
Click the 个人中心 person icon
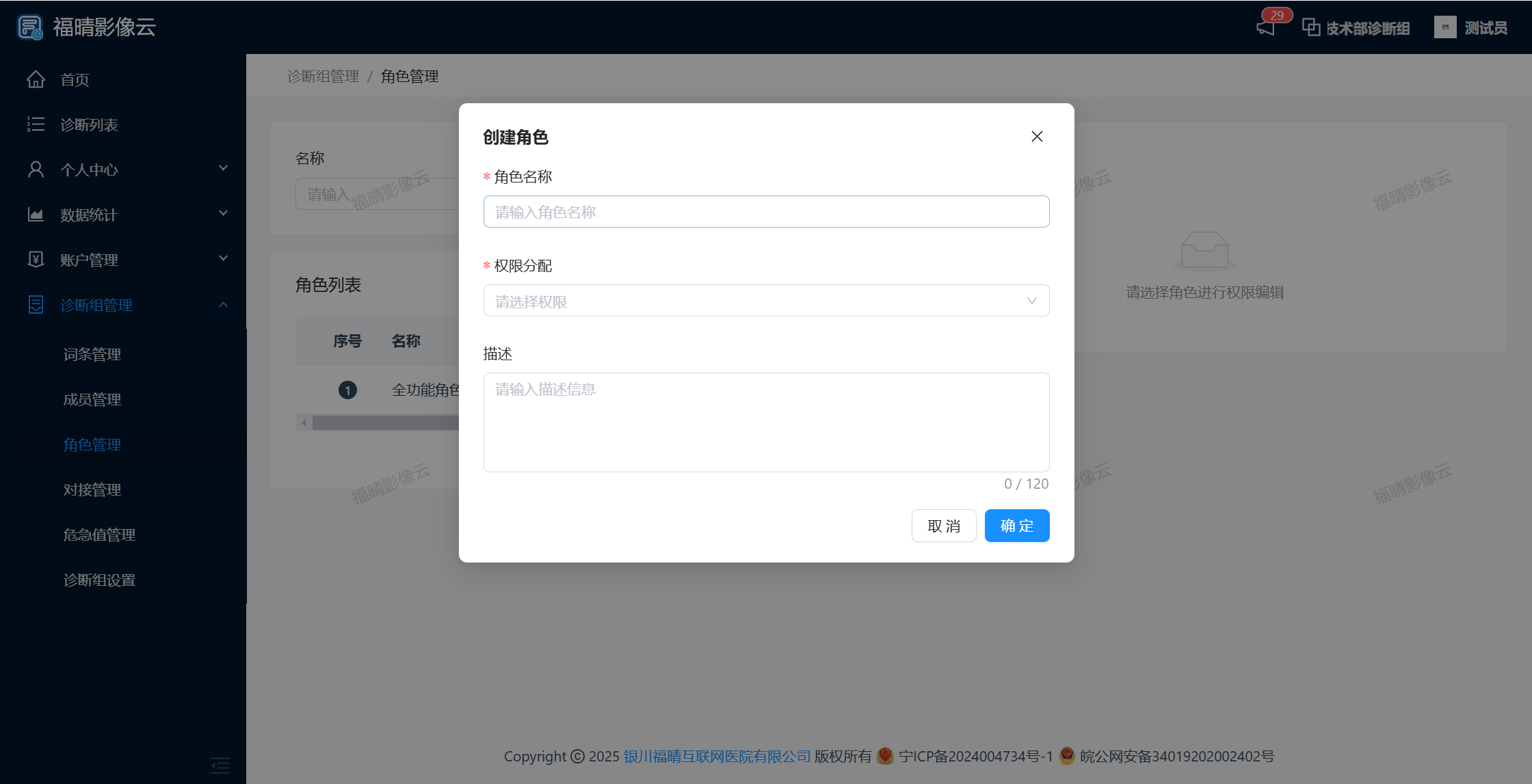point(36,170)
